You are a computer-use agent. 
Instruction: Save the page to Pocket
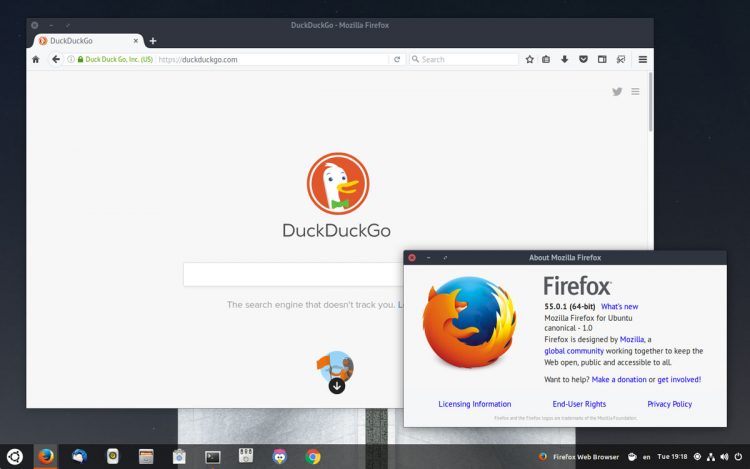pos(583,59)
